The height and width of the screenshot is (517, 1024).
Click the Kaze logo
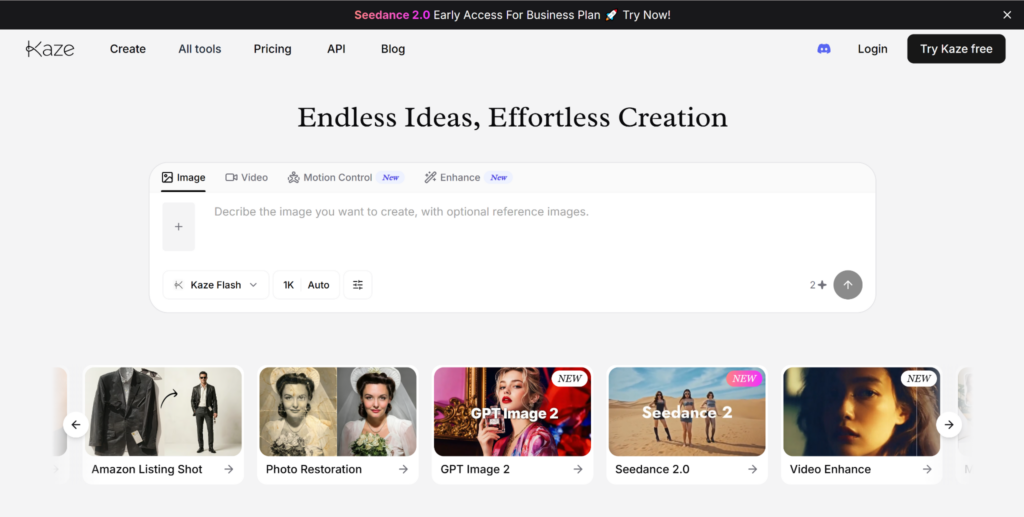[x=50, y=49]
